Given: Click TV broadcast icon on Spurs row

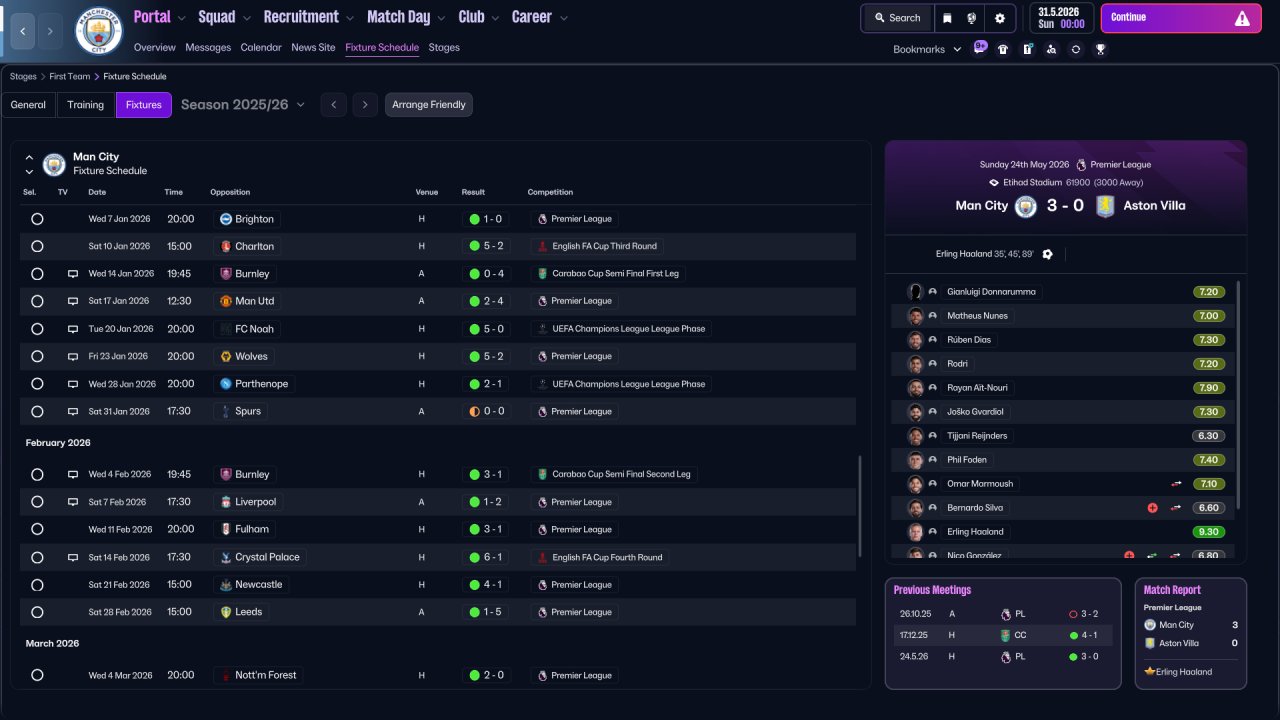Looking at the screenshot, I should coord(72,411).
